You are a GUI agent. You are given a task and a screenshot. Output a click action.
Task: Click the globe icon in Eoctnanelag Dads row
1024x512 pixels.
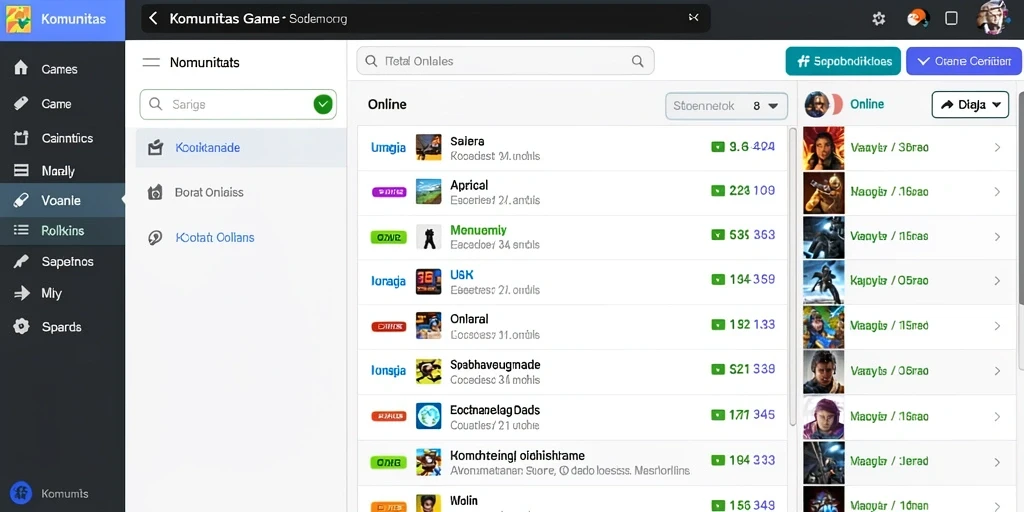(428, 415)
